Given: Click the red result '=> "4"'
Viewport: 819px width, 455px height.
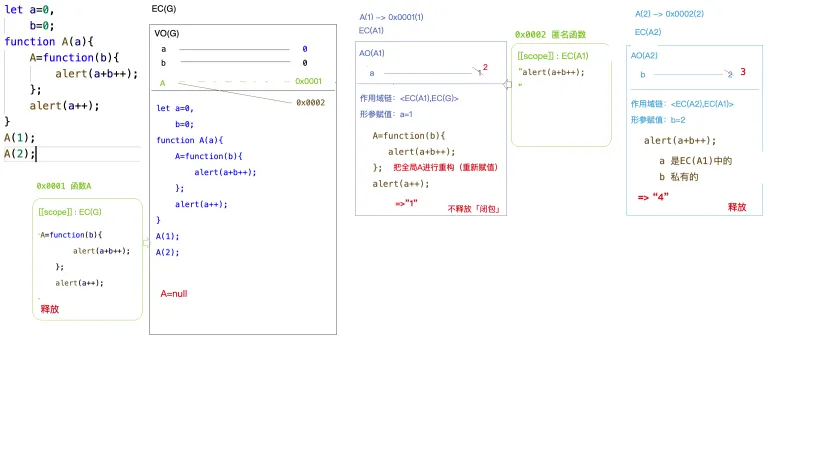Looking at the screenshot, I should pos(653,197).
